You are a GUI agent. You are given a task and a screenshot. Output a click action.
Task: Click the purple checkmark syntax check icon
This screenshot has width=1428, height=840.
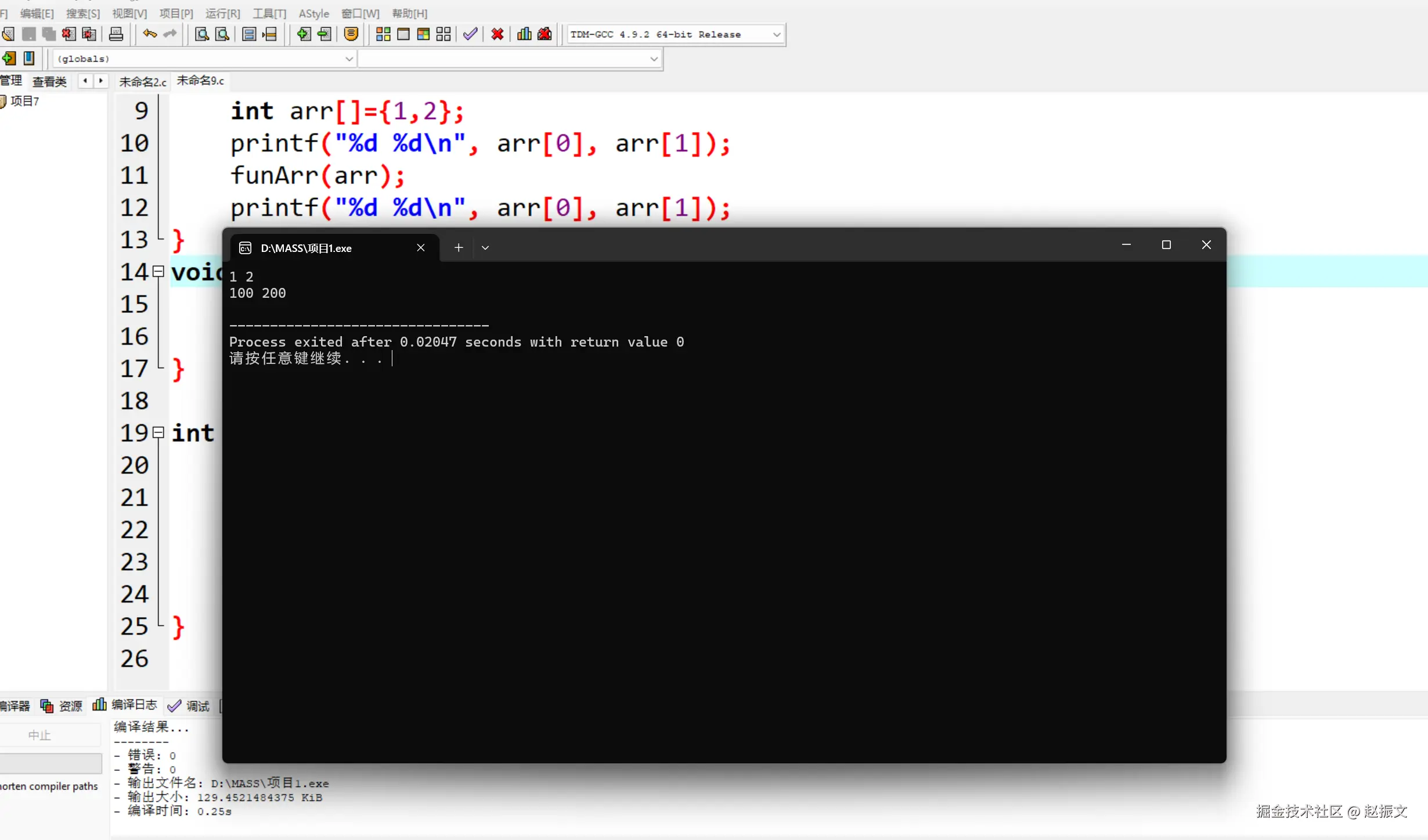click(470, 34)
